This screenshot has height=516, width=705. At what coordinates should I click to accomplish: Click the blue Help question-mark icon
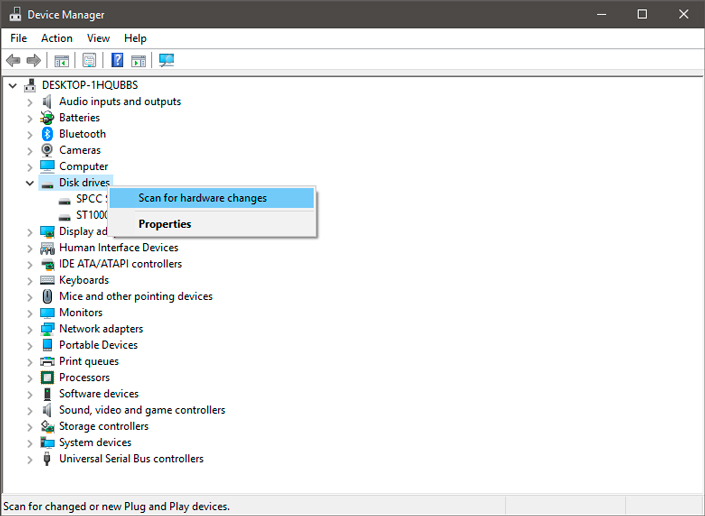(117, 60)
